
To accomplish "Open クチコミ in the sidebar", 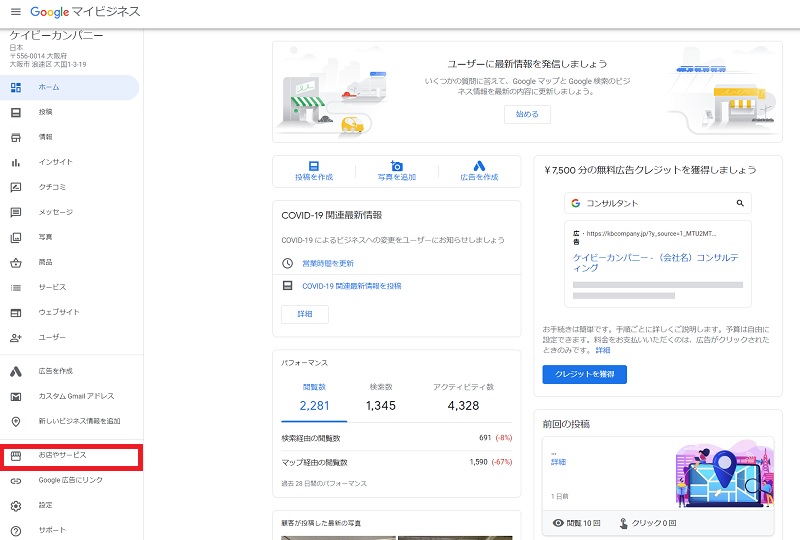I will [x=69, y=187].
